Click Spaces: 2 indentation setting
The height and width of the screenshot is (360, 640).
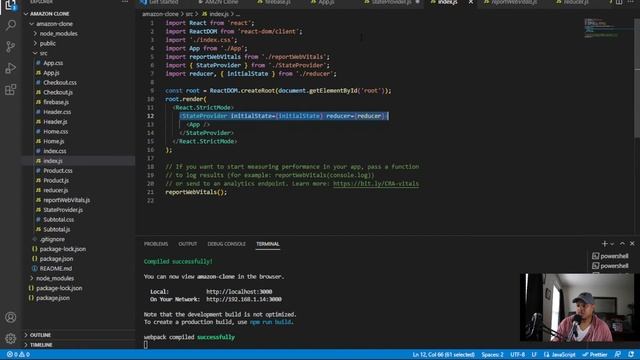click(x=492, y=354)
